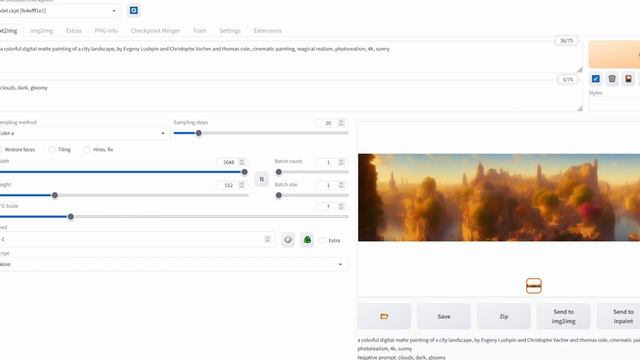The width and height of the screenshot is (640, 360).
Task: Open output folder with folder icon
Action: (384, 316)
